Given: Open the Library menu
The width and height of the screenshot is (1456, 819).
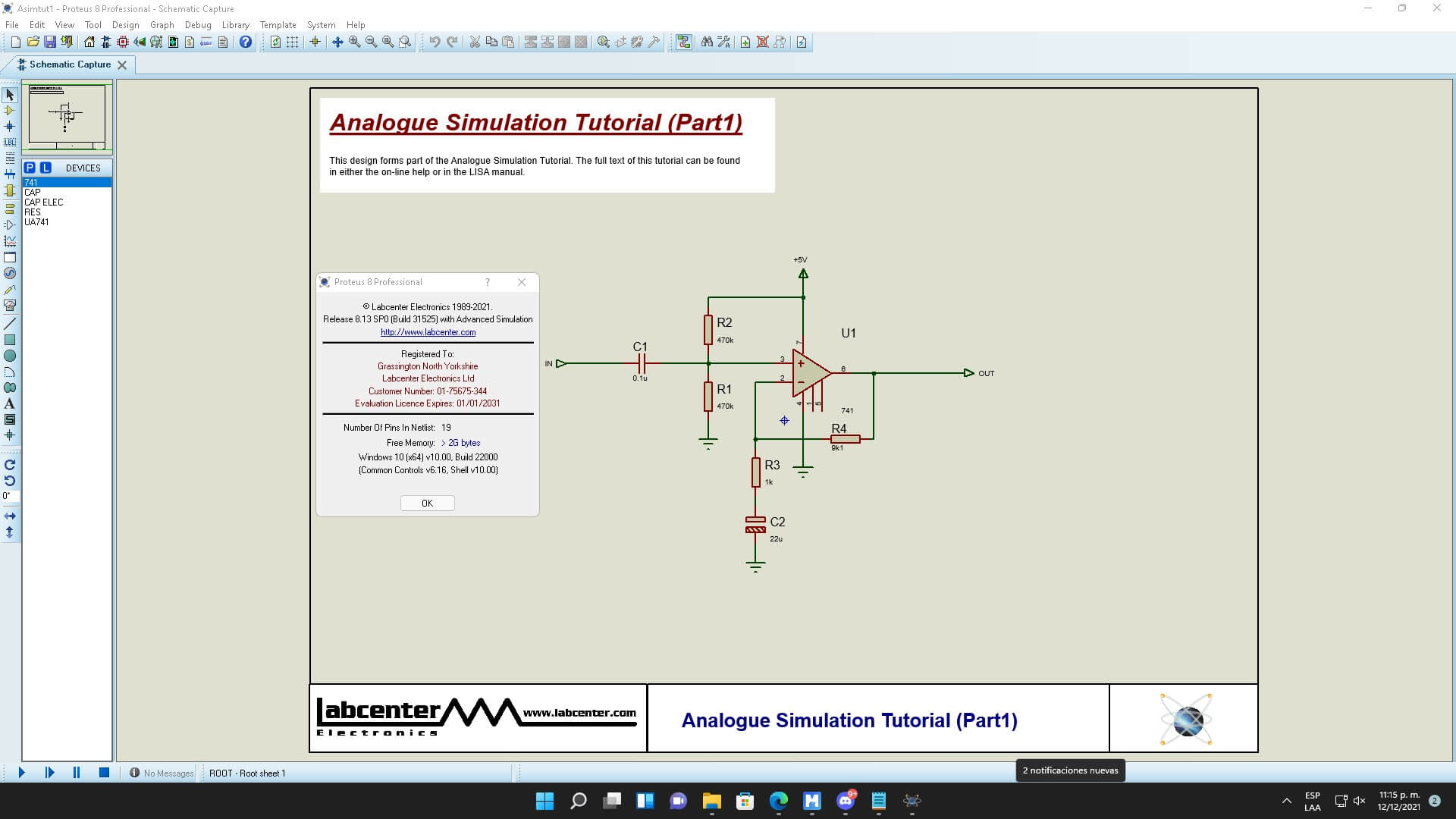Looking at the screenshot, I should click(235, 24).
